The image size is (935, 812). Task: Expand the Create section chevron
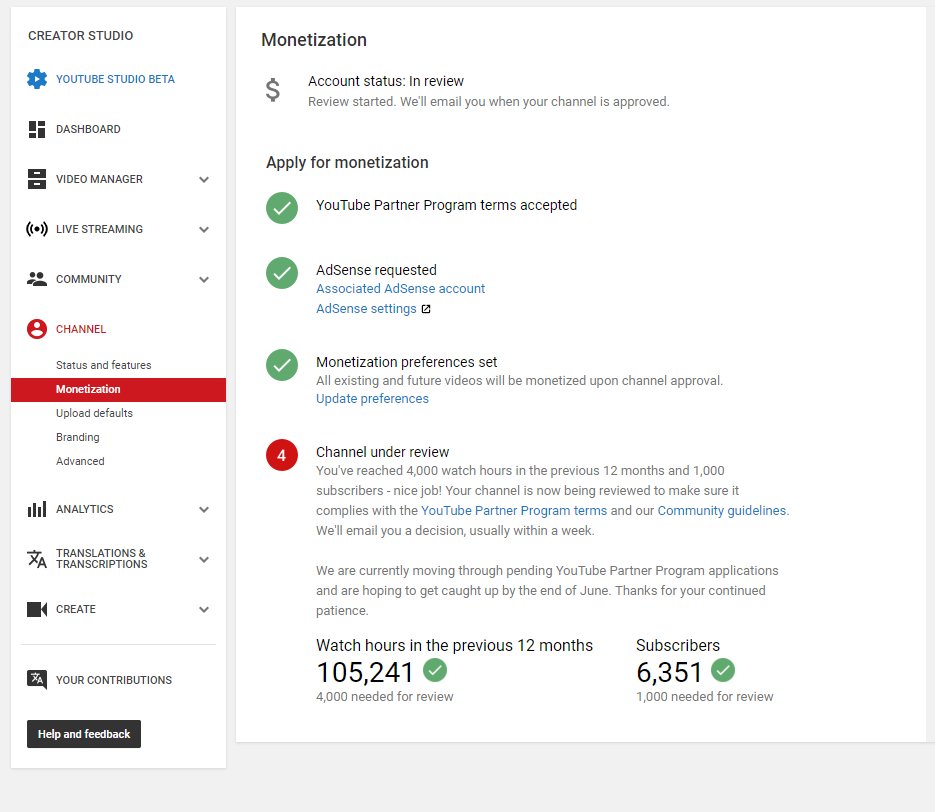[x=204, y=610]
